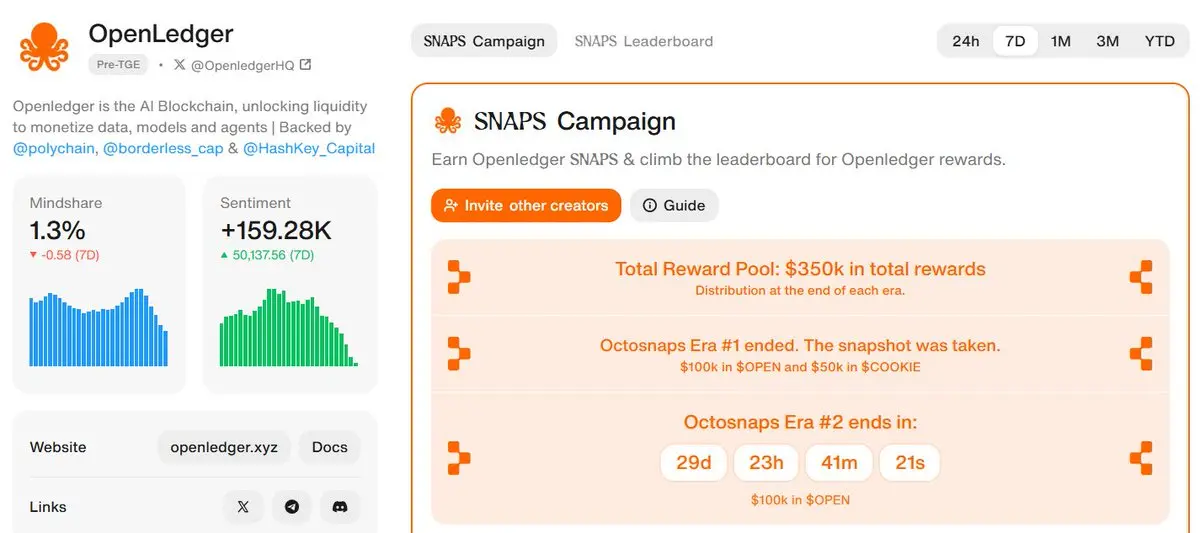This screenshot has height=533, width=1200.
Task: Click the octopus icon in SNAPS Campaign header
Action: 447,122
